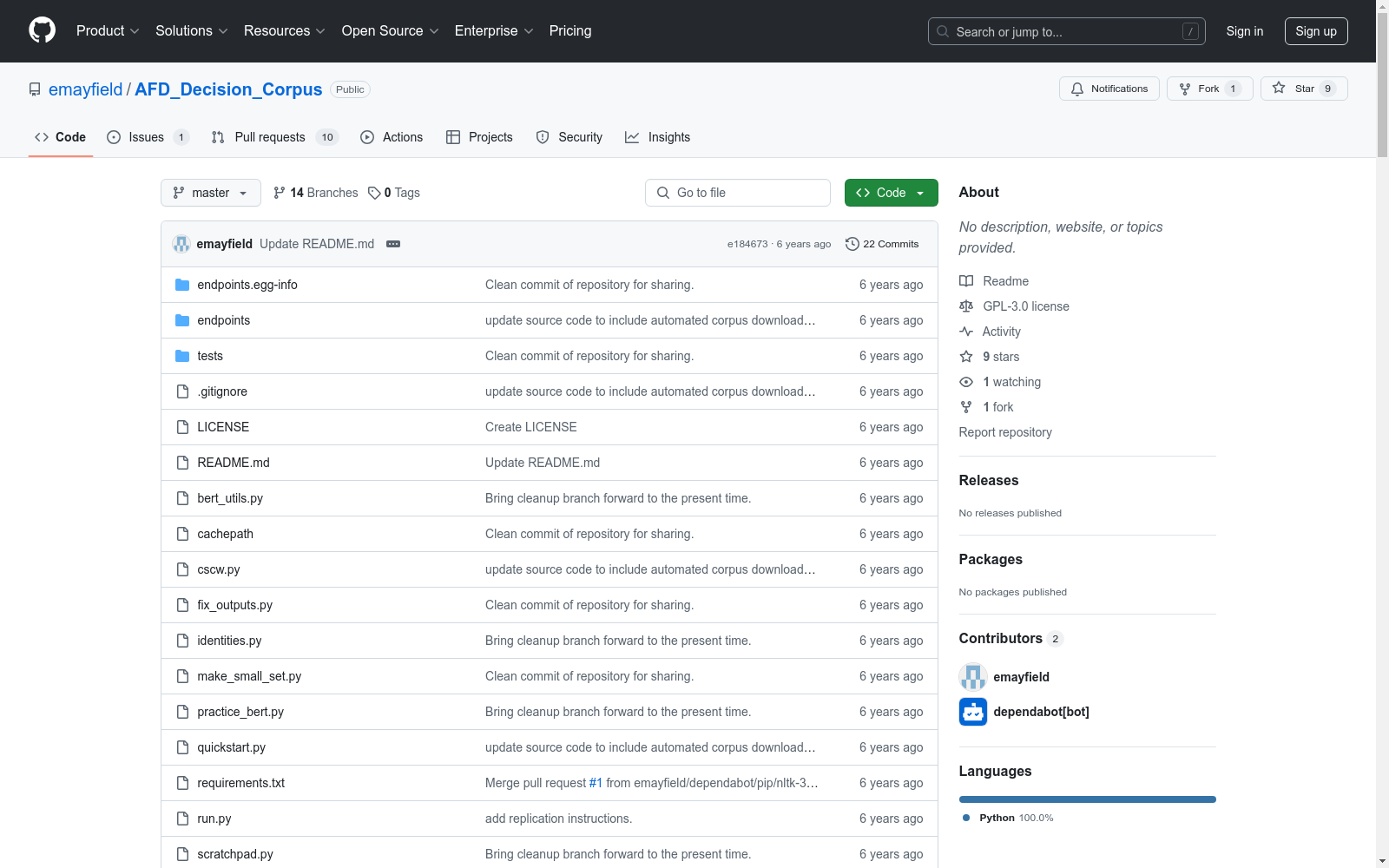Click the .gitignore file icon

pyautogui.click(x=182, y=391)
